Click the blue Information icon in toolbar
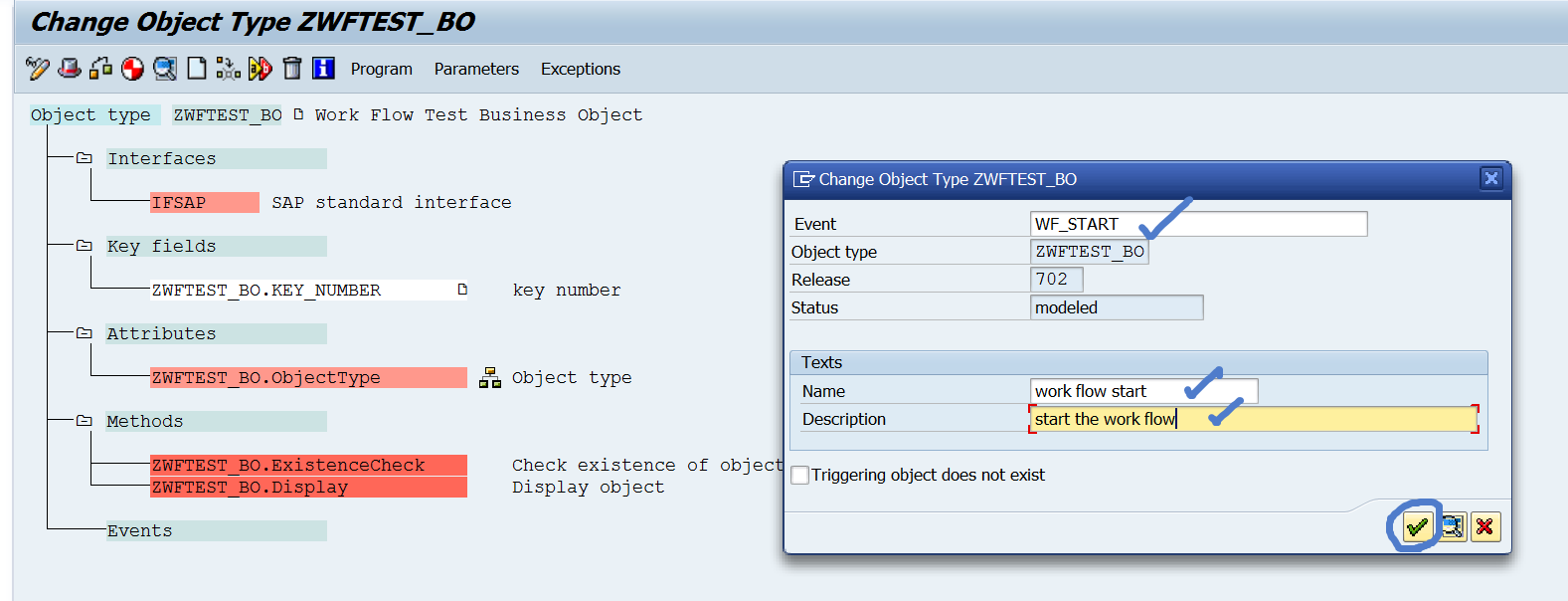The width and height of the screenshot is (1568, 601). (323, 69)
